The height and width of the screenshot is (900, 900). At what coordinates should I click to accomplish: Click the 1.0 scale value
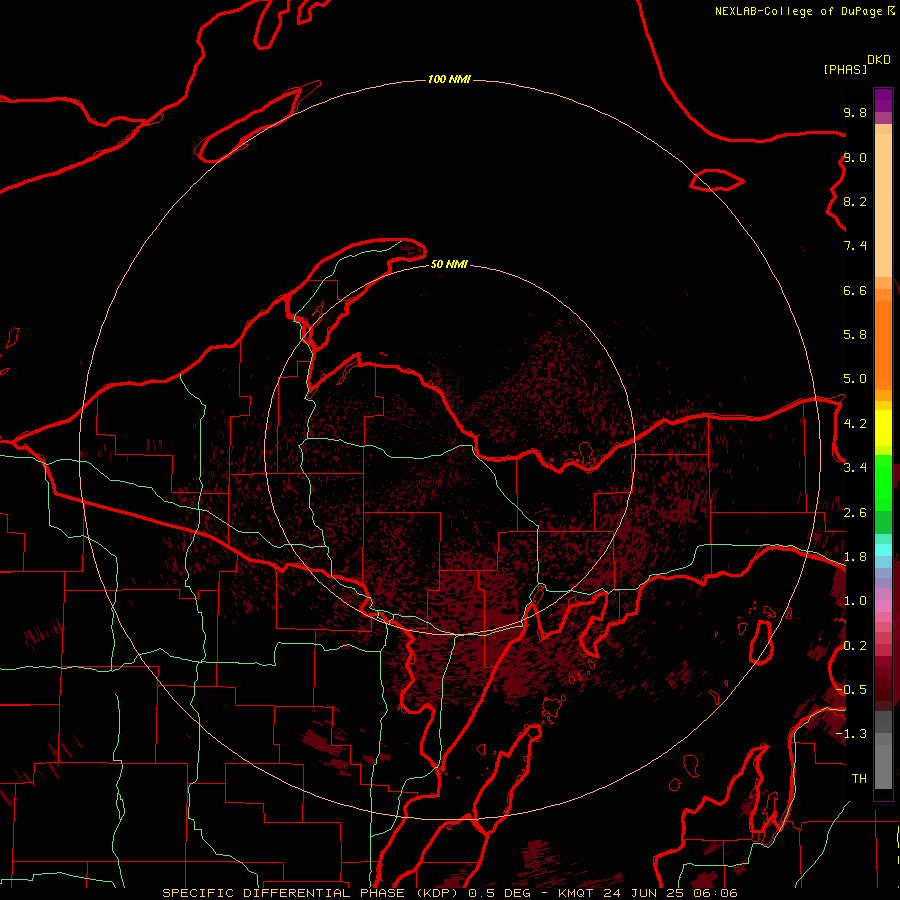pos(855,601)
